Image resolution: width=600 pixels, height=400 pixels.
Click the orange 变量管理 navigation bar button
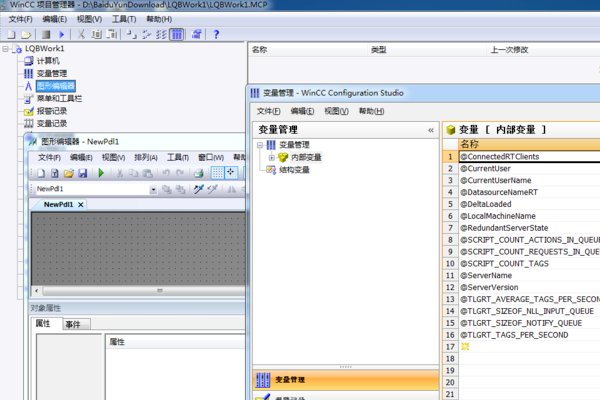coord(346,380)
